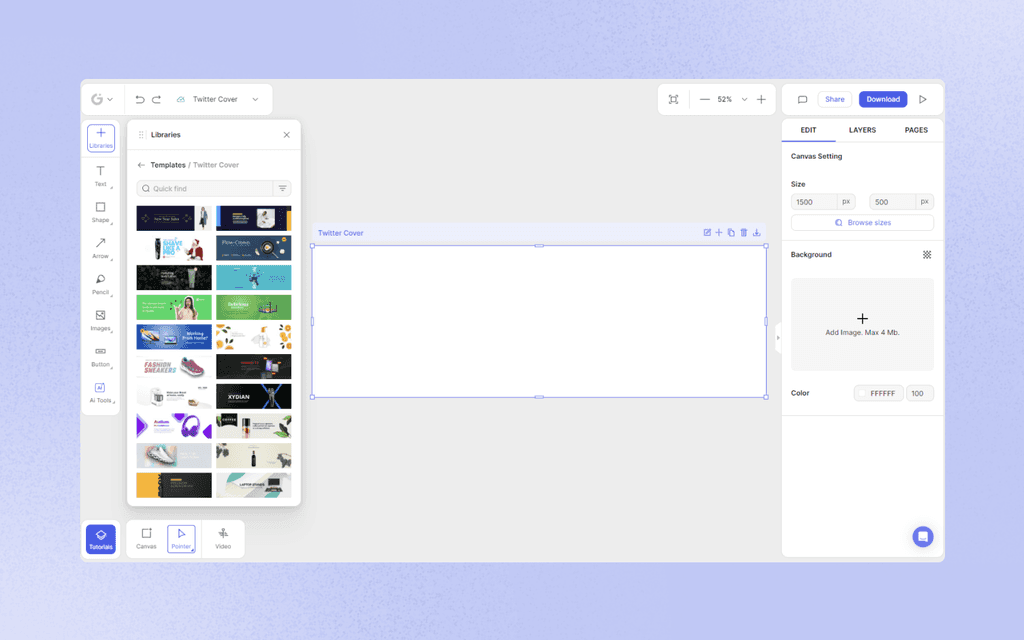Image resolution: width=1024 pixels, height=640 pixels.
Task: Expand the Canvas options in bottom toolbar
Action: click(146, 537)
